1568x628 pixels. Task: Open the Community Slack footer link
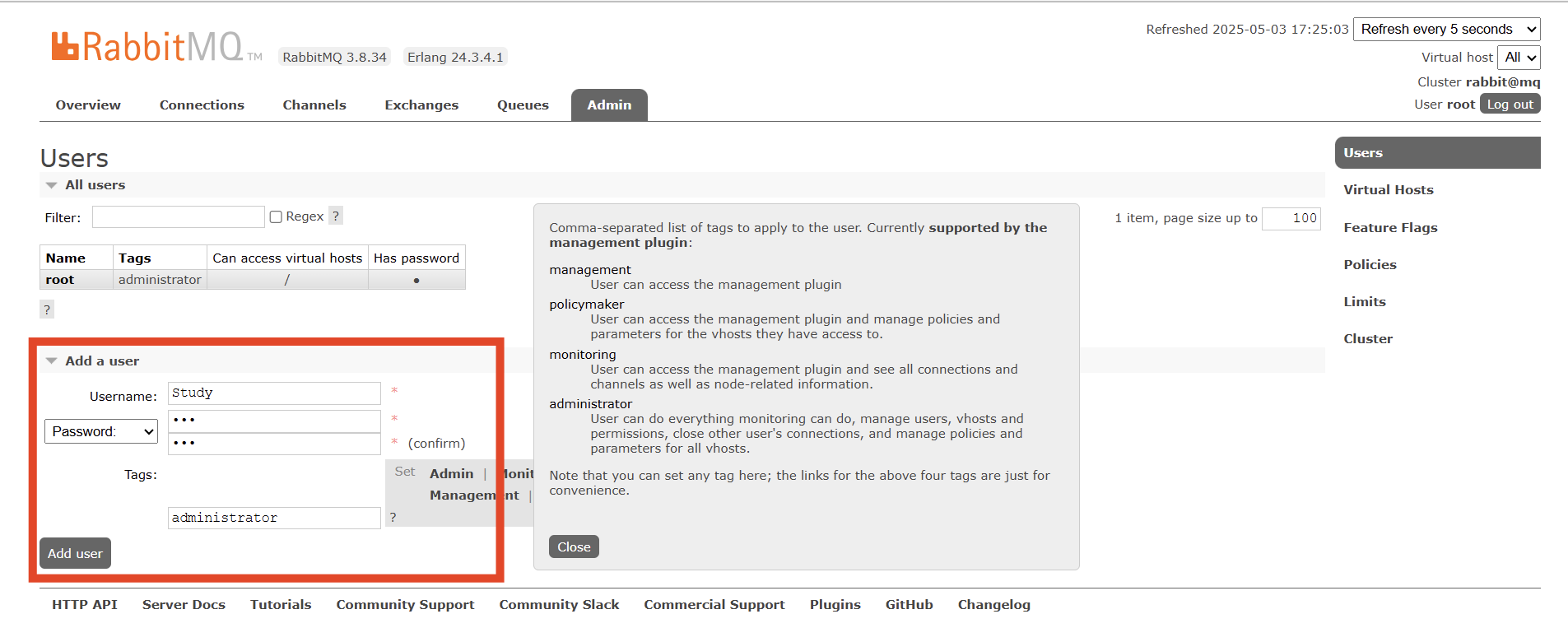[559, 604]
